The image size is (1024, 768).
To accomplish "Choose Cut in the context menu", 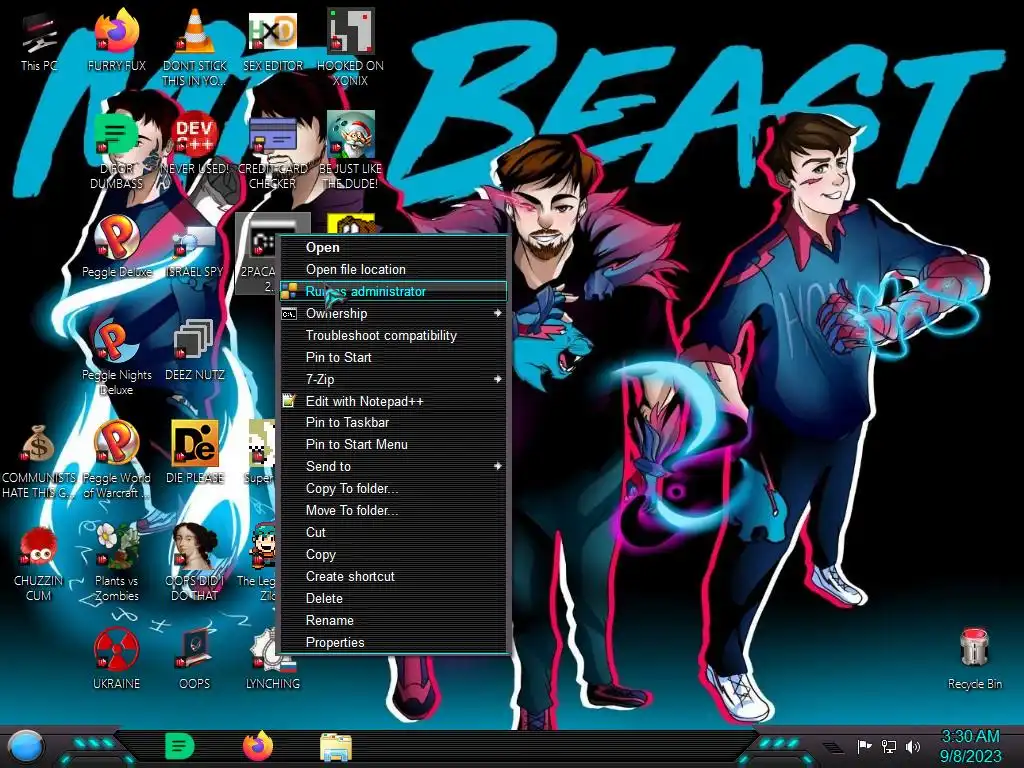I will (x=394, y=532).
